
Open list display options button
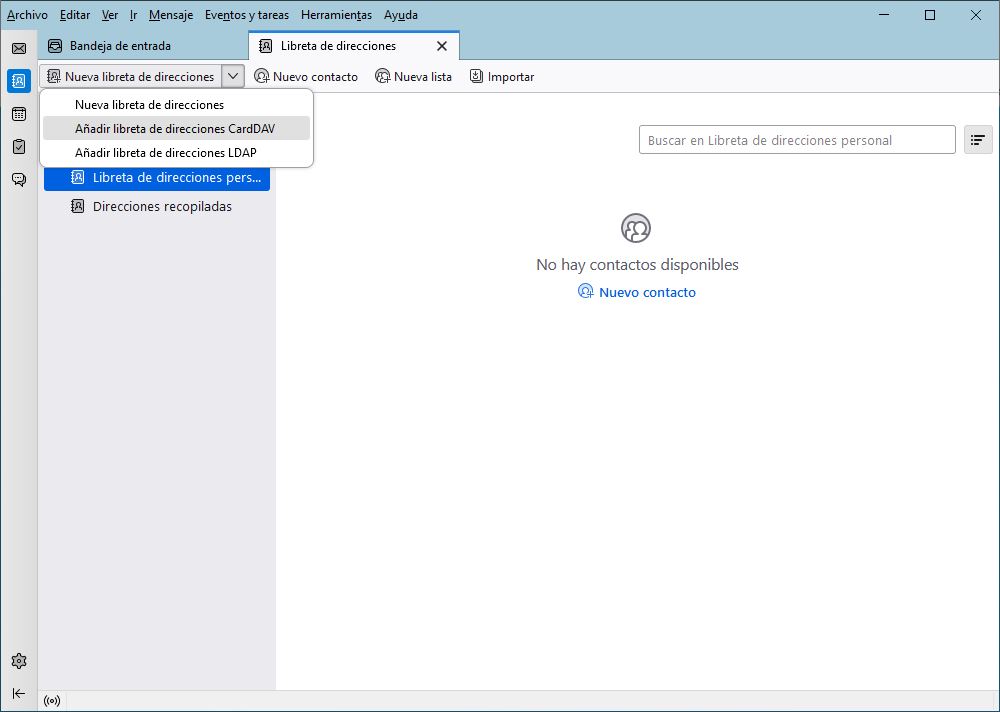977,141
